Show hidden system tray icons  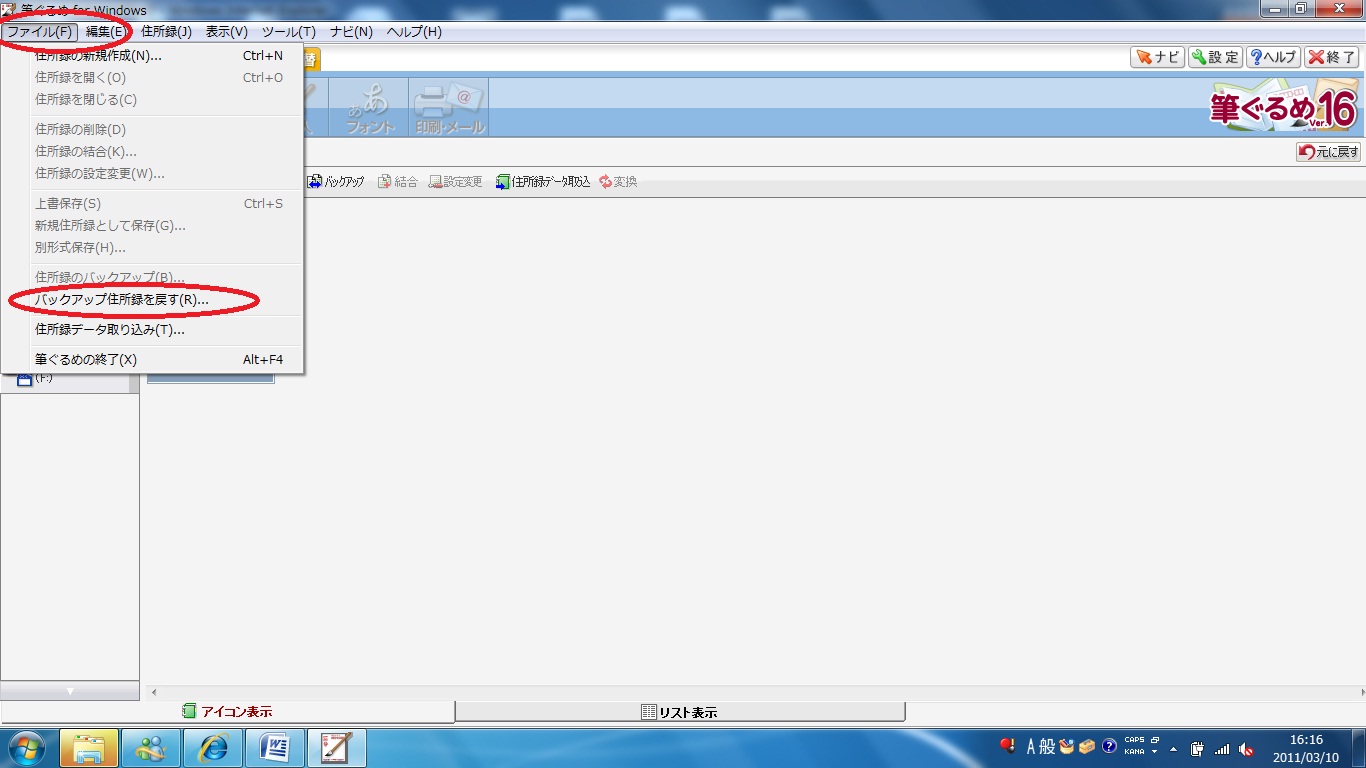tap(1173, 748)
